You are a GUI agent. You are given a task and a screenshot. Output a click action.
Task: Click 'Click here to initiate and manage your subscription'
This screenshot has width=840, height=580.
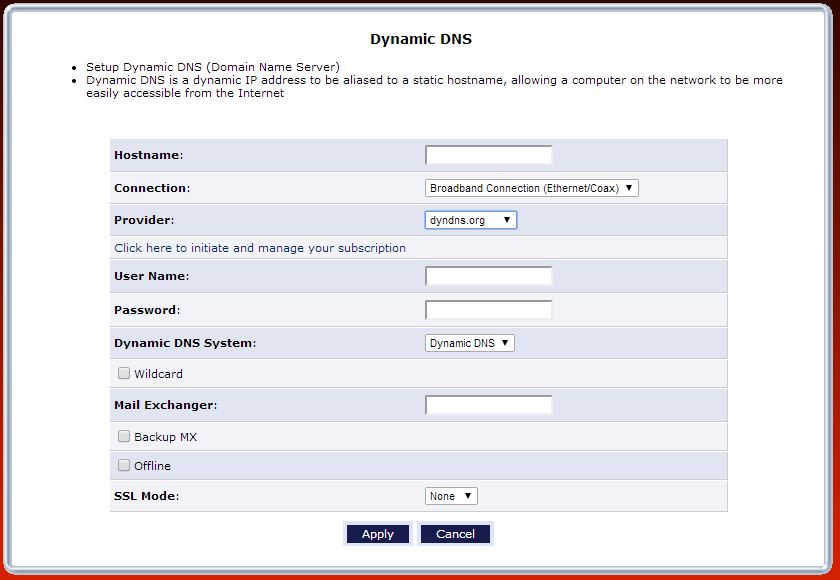260,248
